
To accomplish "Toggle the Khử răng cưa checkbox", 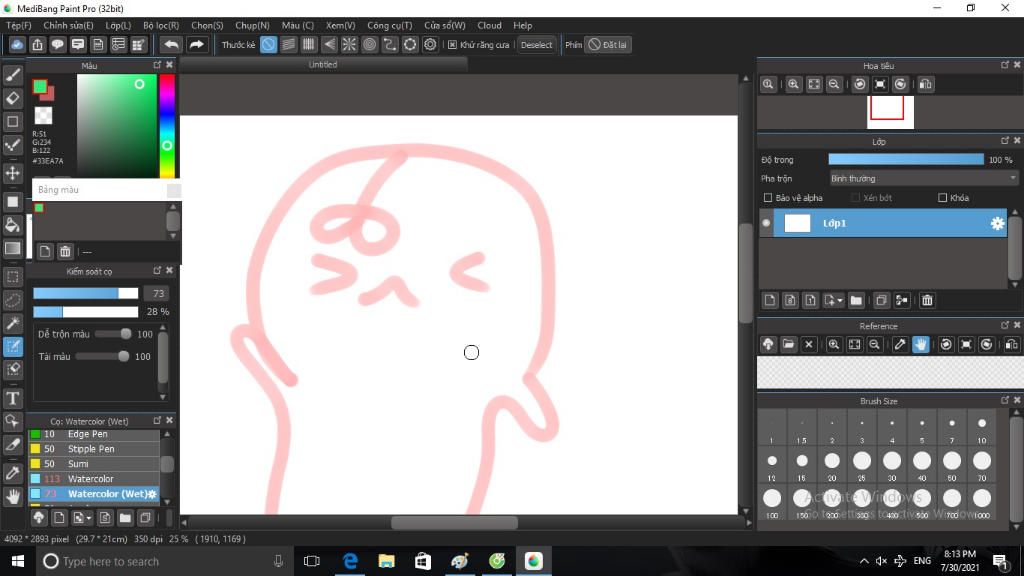I will (452, 44).
